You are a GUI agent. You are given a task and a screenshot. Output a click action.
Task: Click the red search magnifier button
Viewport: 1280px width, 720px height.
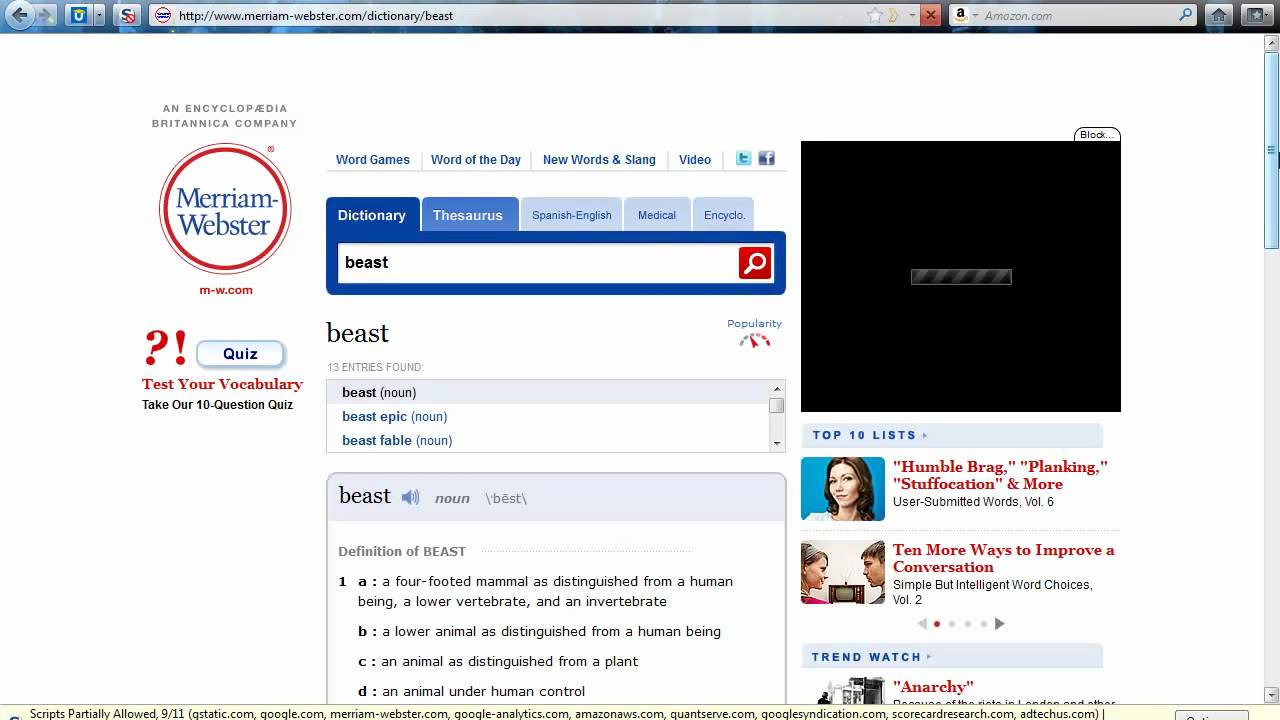755,263
